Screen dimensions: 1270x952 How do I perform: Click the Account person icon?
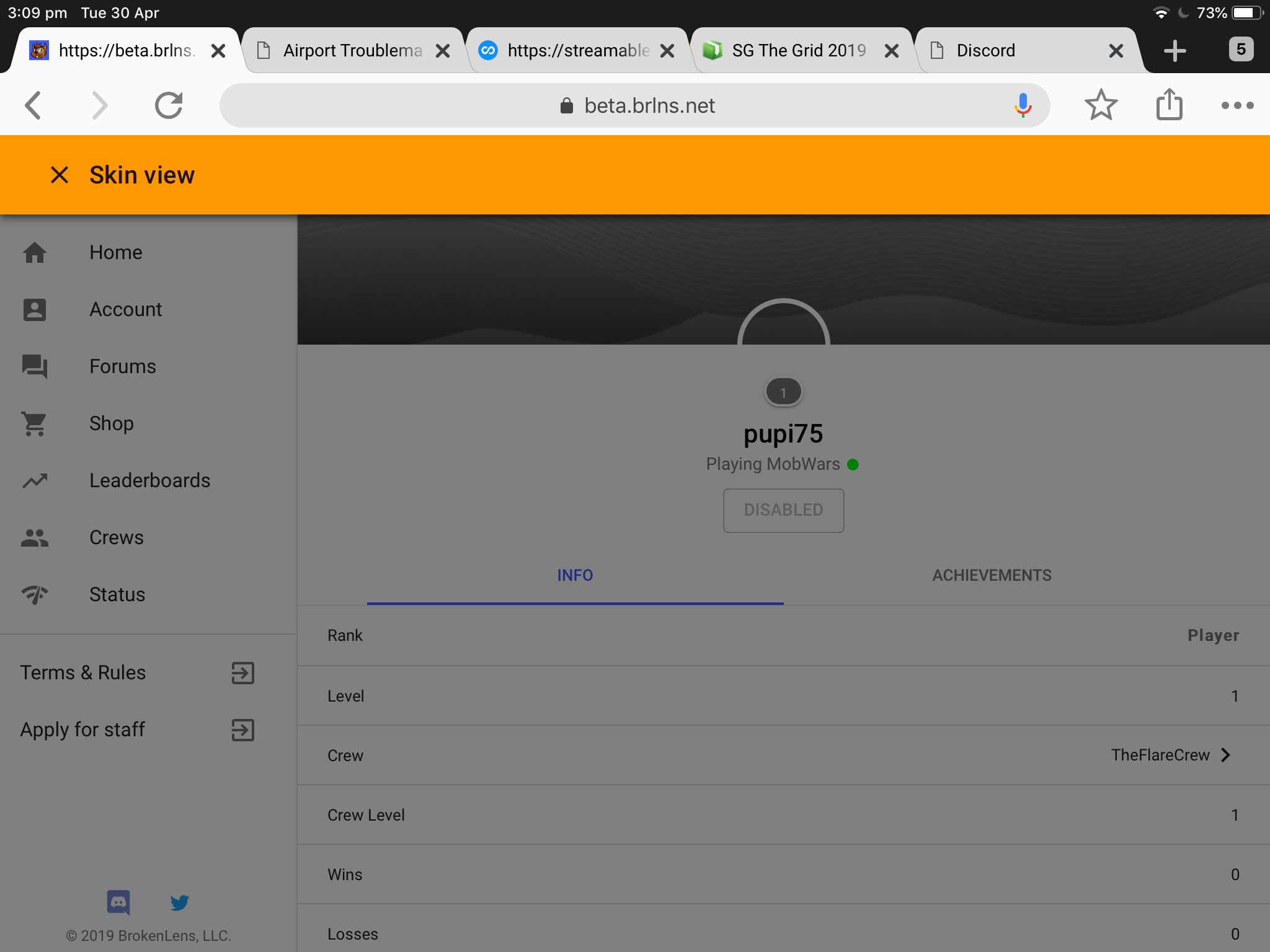tap(35, 309)
